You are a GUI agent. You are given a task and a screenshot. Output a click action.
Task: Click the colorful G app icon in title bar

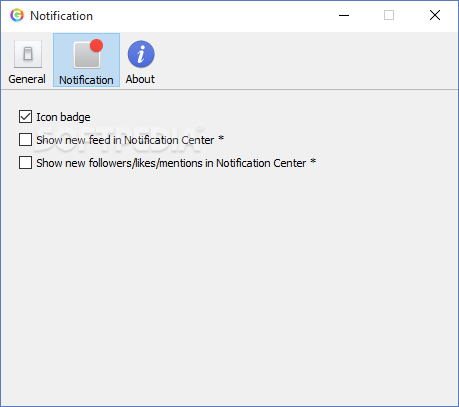pos(17,16)
